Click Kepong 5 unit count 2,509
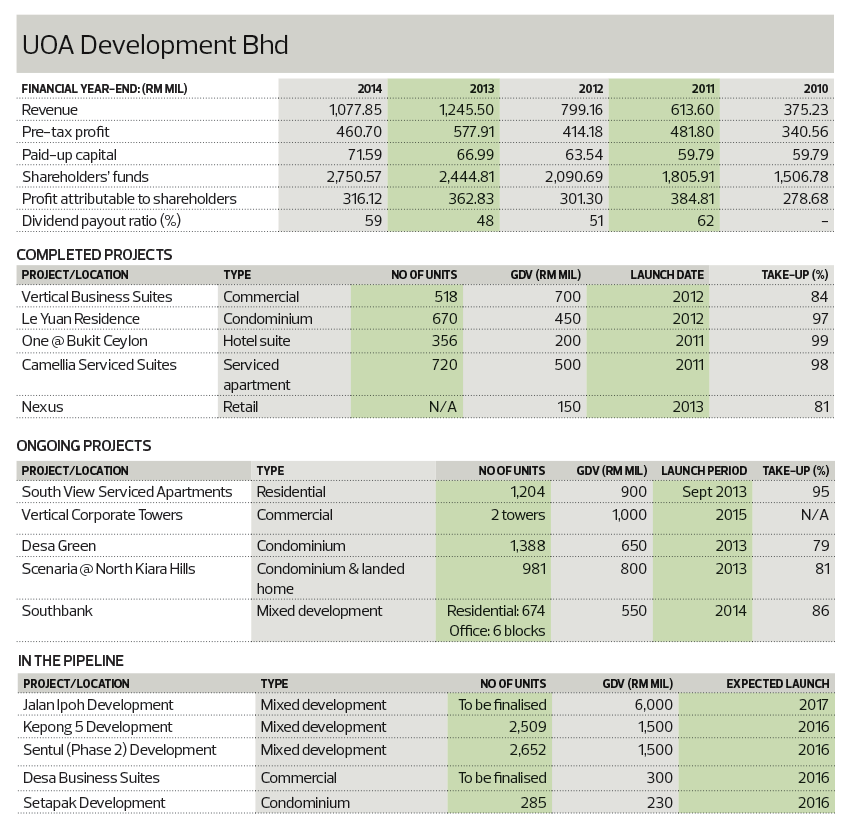Image resolution: width=850 pixels, height=820 pixels. point(527,727)
